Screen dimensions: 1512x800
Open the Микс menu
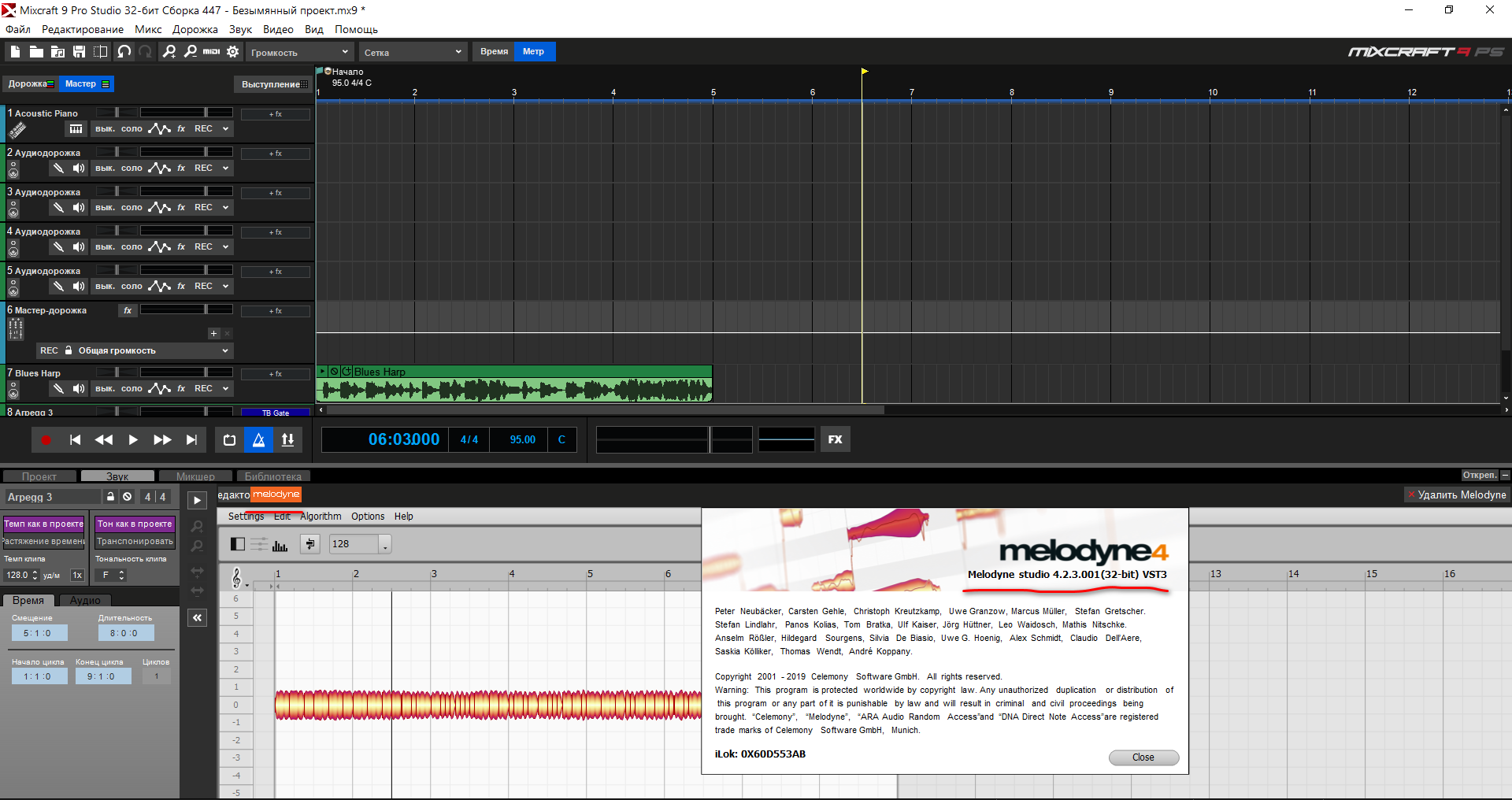coord(148,29)
